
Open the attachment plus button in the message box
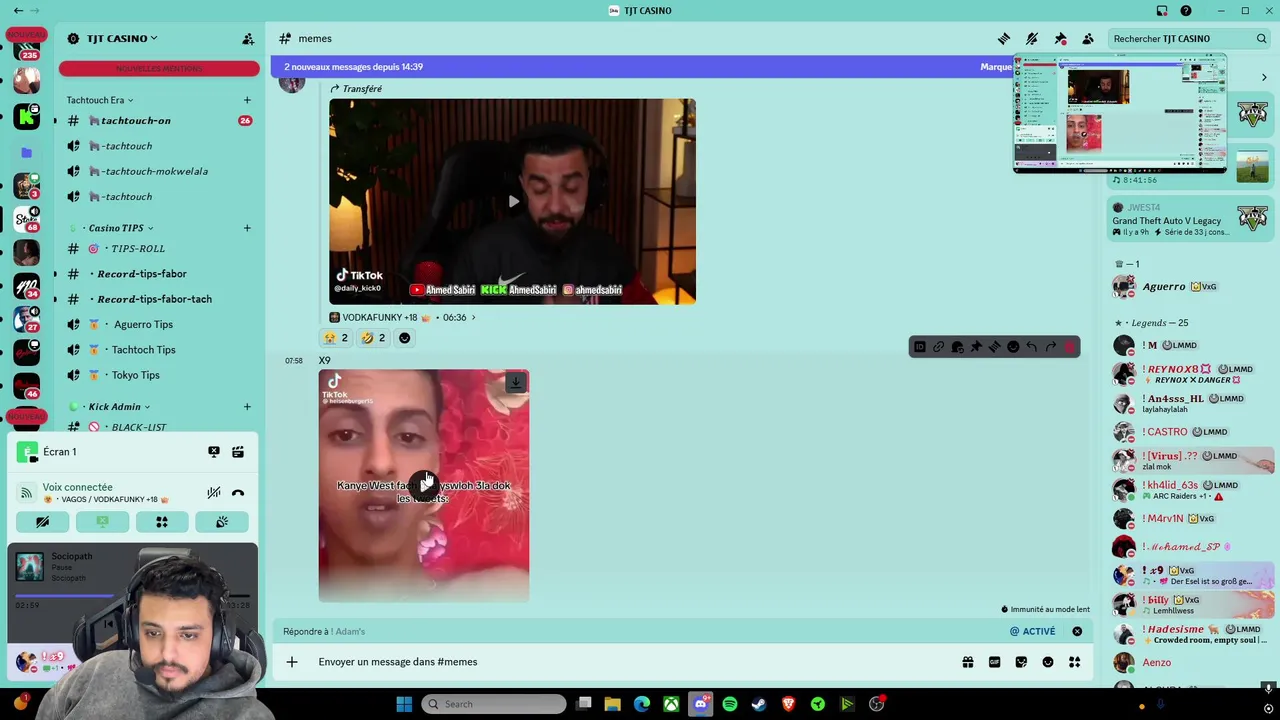[x=292, y=662]
